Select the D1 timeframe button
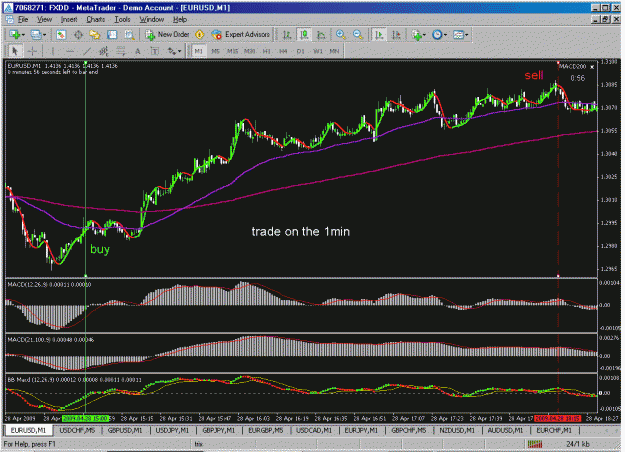 tap(301, 51)
